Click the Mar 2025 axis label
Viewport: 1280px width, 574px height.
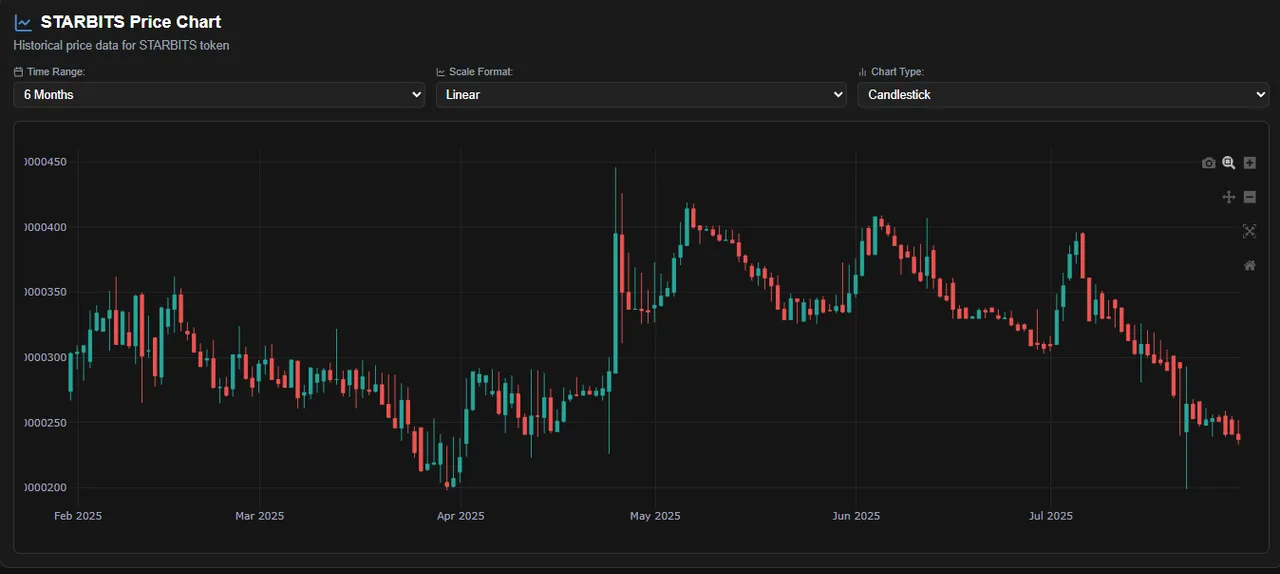(x=259, y=516)
